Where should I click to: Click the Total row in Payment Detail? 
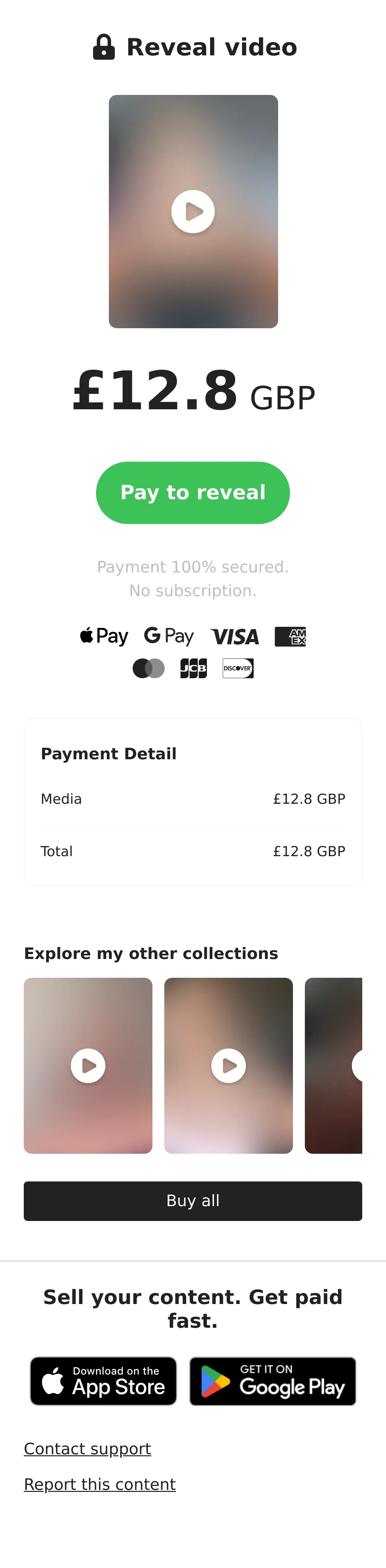pyautogui.click(x=193, y=851)
